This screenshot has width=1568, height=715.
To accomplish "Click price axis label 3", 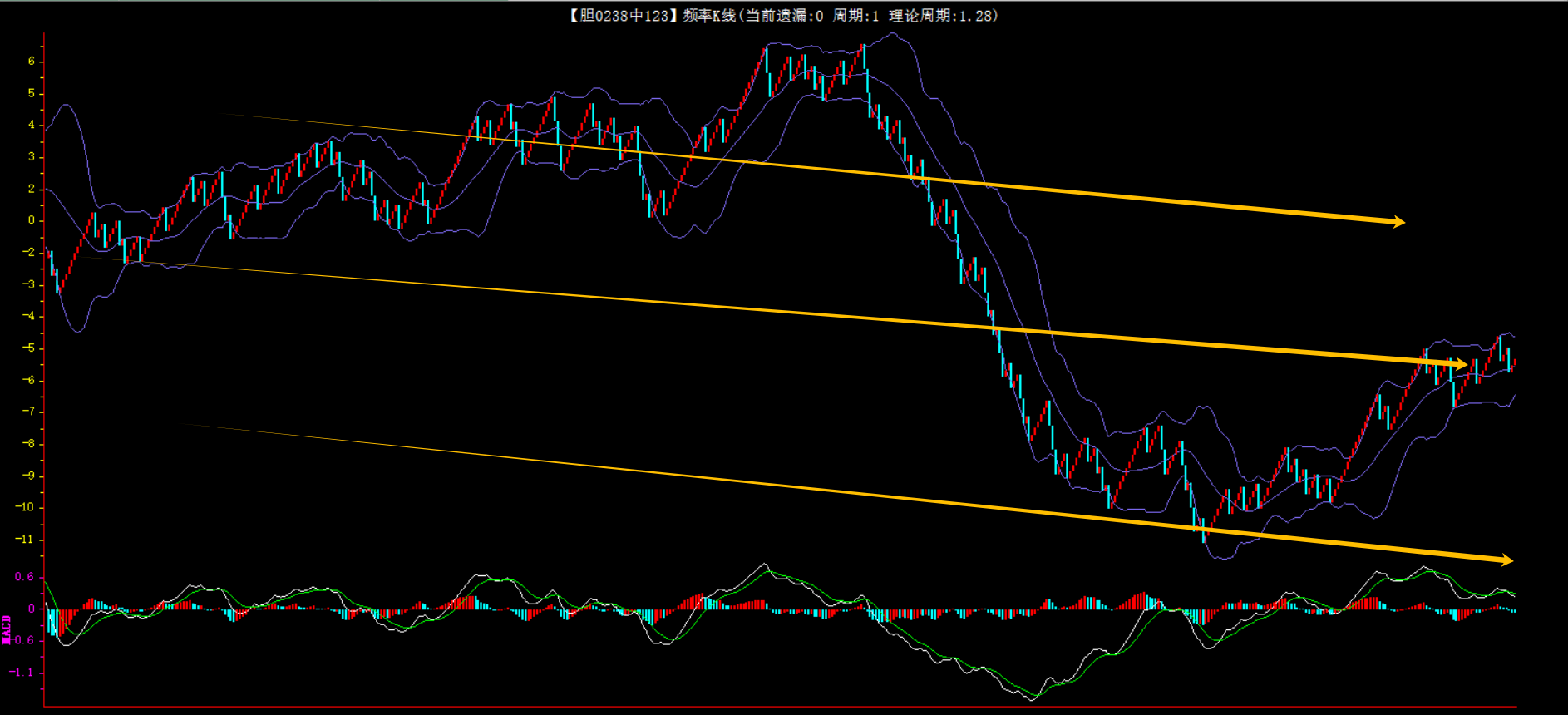I will 32,157.
